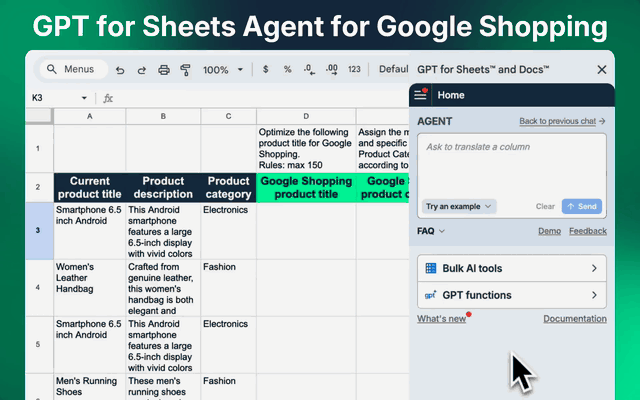Viewport: 640px width, 400px height.
Task: Click the select-all corner box
Action: tap(39, 116)
